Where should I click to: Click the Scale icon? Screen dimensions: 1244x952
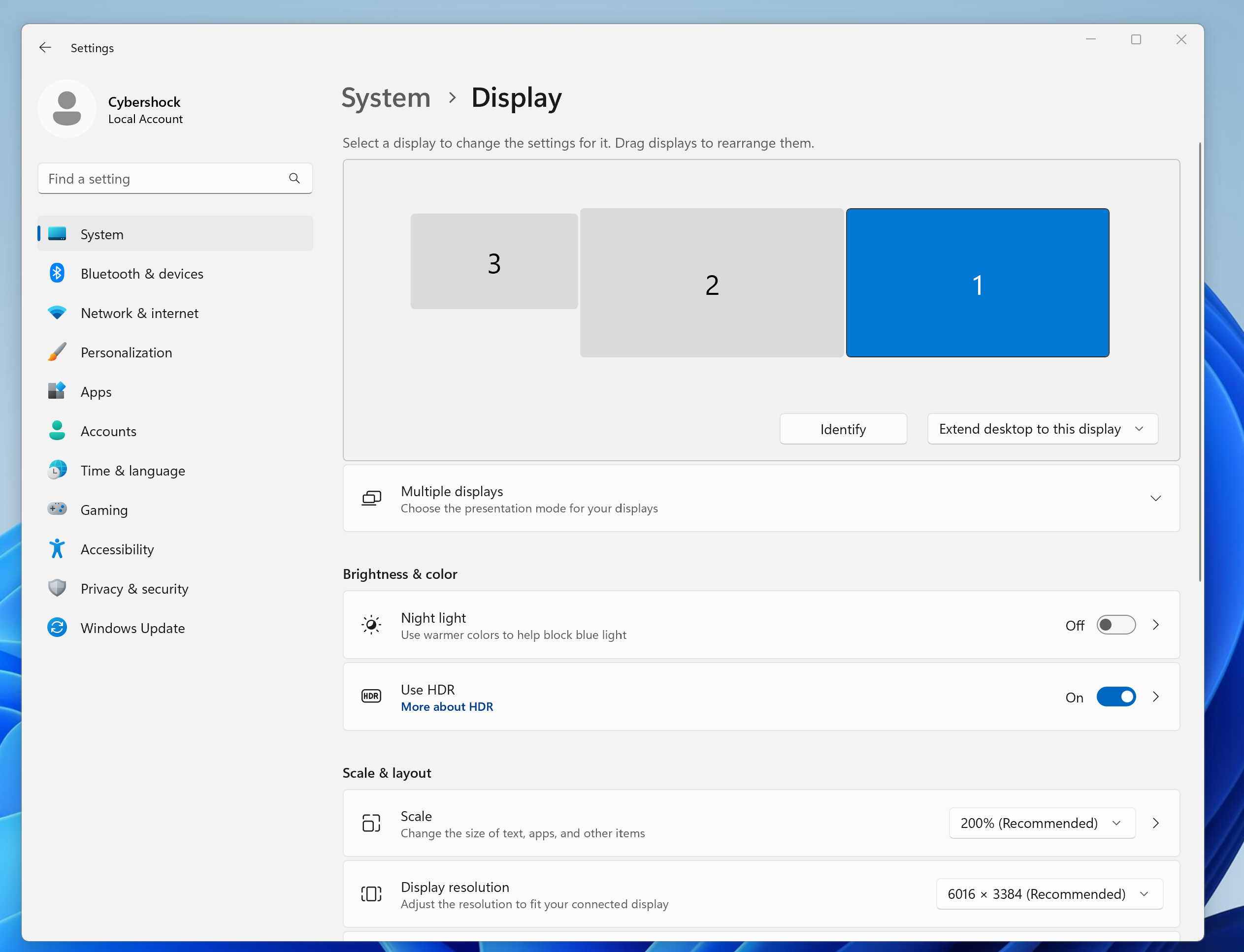(x=371, y=824)
